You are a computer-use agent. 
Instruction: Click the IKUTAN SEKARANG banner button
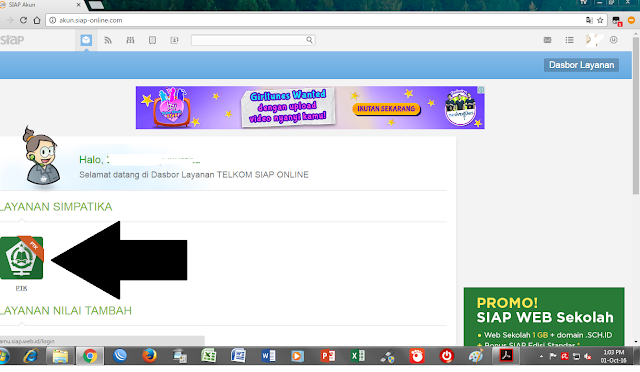pyautogui.click(x=386, y=109)
